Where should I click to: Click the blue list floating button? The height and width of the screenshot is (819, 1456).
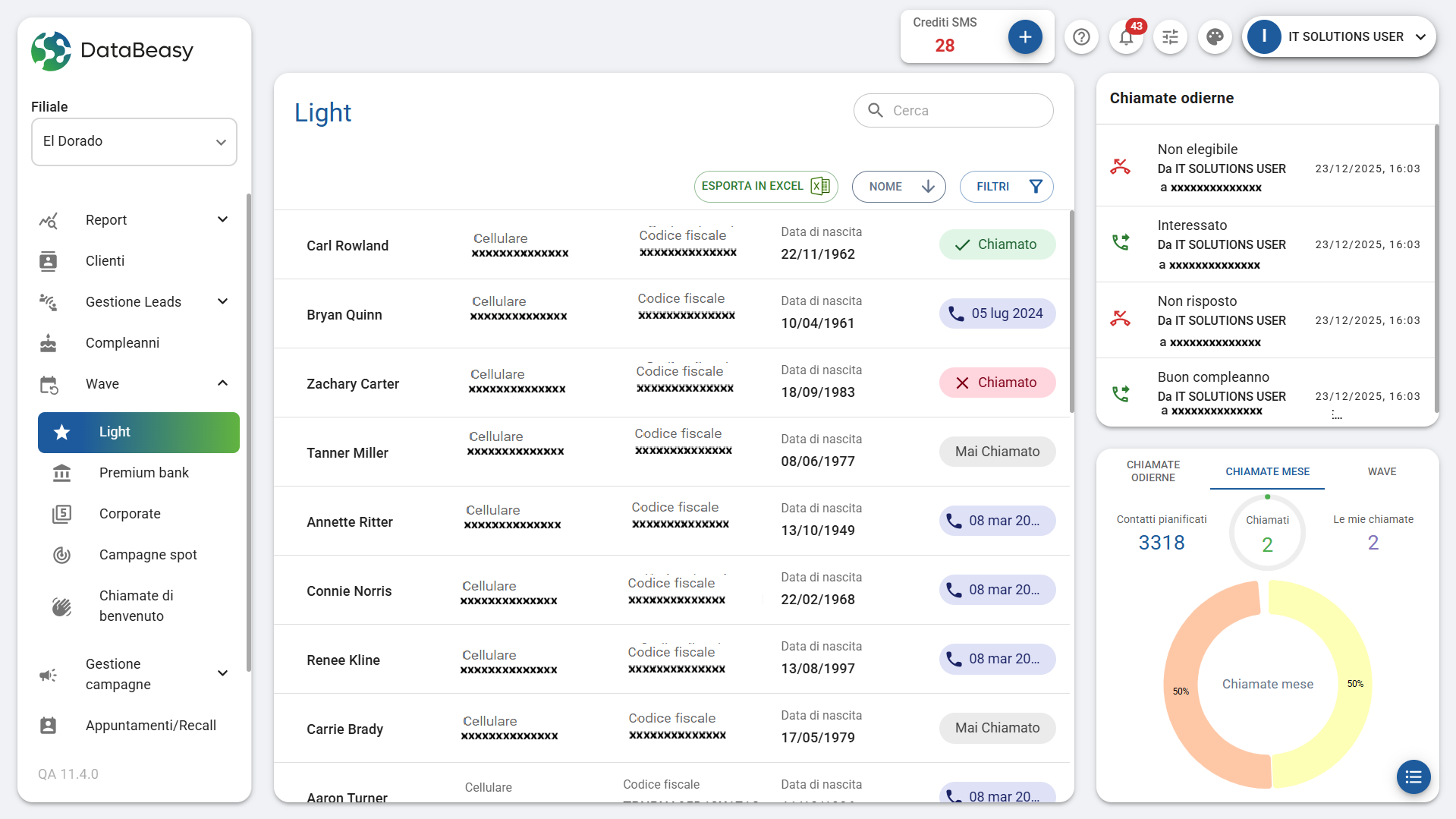[x=1413, y=776]
